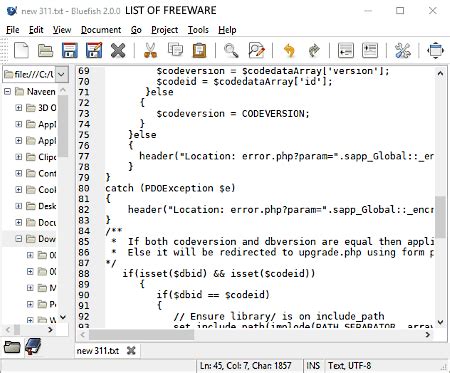The width and height of the screenshot is (450, 373).
Task: Click scroll left arrow of editor
Action: [83, 334]
